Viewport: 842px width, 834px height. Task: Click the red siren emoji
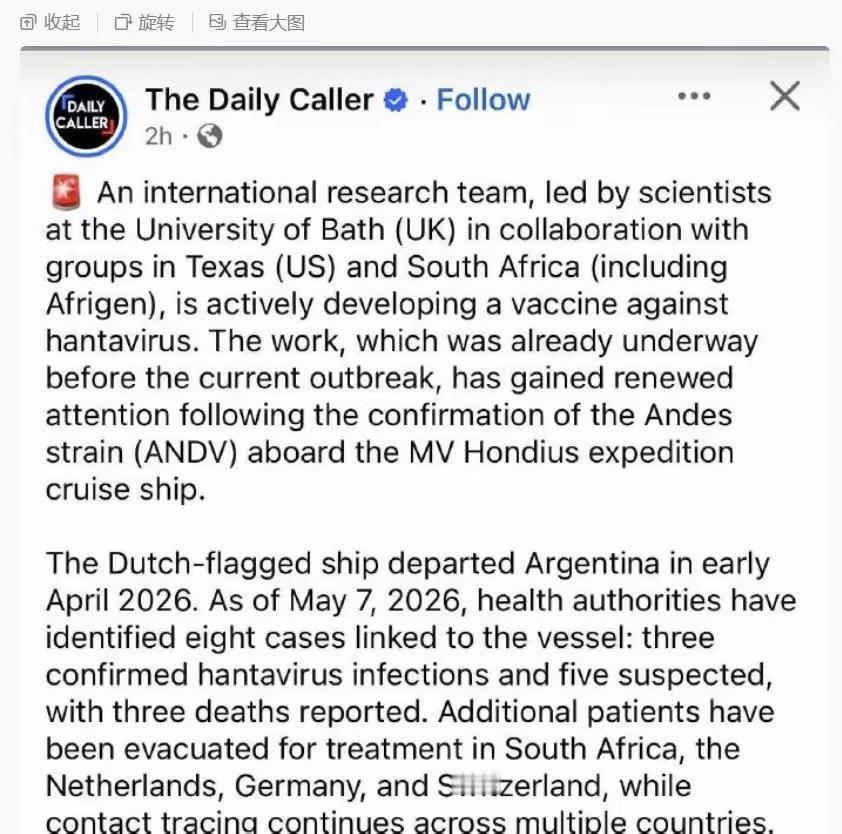[66, 192]
